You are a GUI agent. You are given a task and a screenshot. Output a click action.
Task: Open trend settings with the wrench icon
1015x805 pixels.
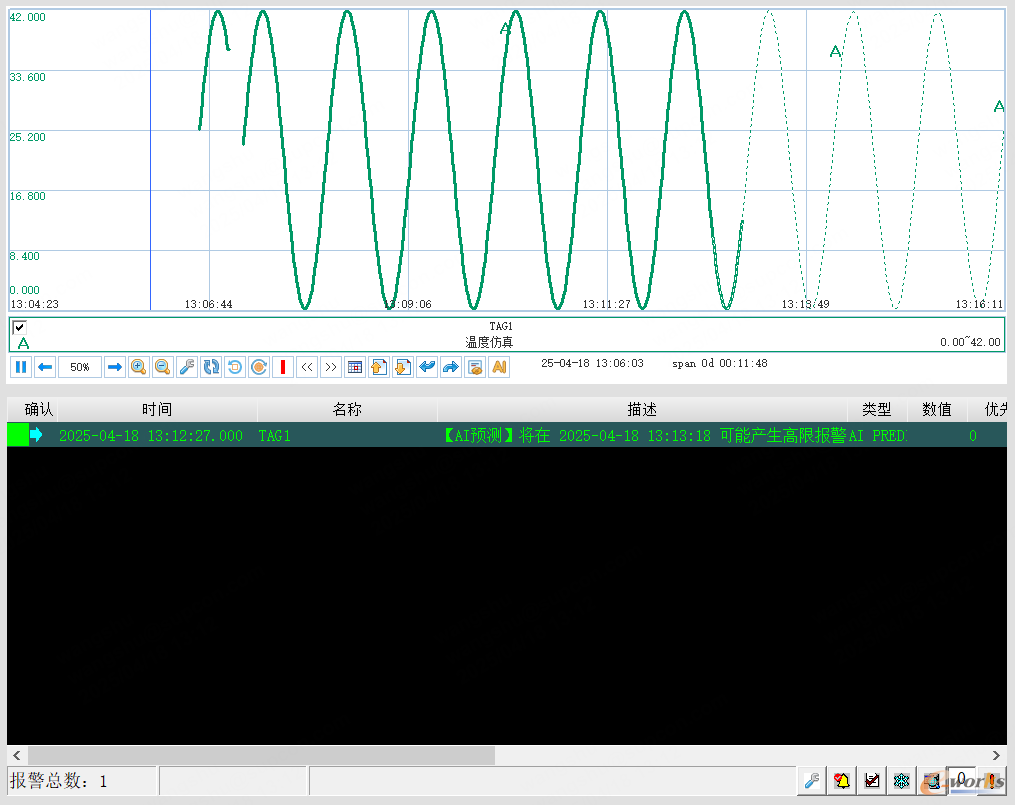(187, 367)
